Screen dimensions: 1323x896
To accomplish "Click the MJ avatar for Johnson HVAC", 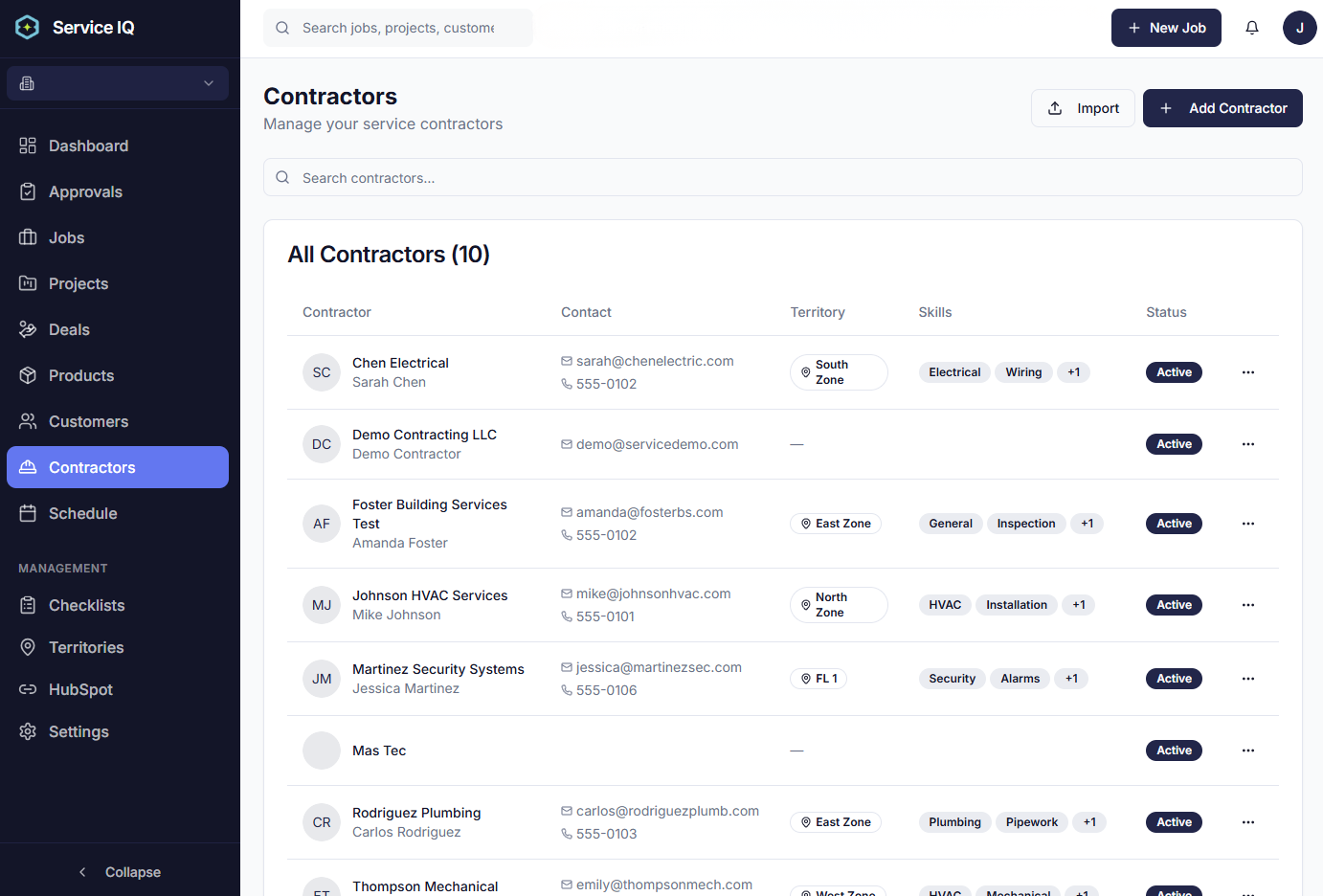I will pos(322,605).
